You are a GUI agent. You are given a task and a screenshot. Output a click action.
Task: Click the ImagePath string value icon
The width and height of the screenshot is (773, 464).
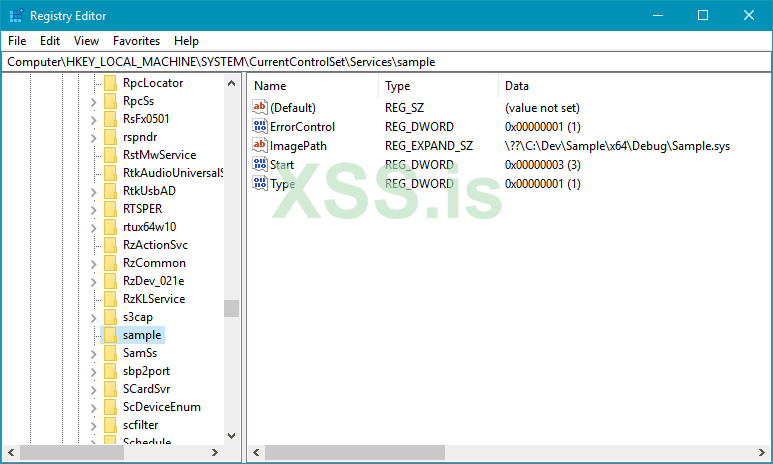click(260, 145)
